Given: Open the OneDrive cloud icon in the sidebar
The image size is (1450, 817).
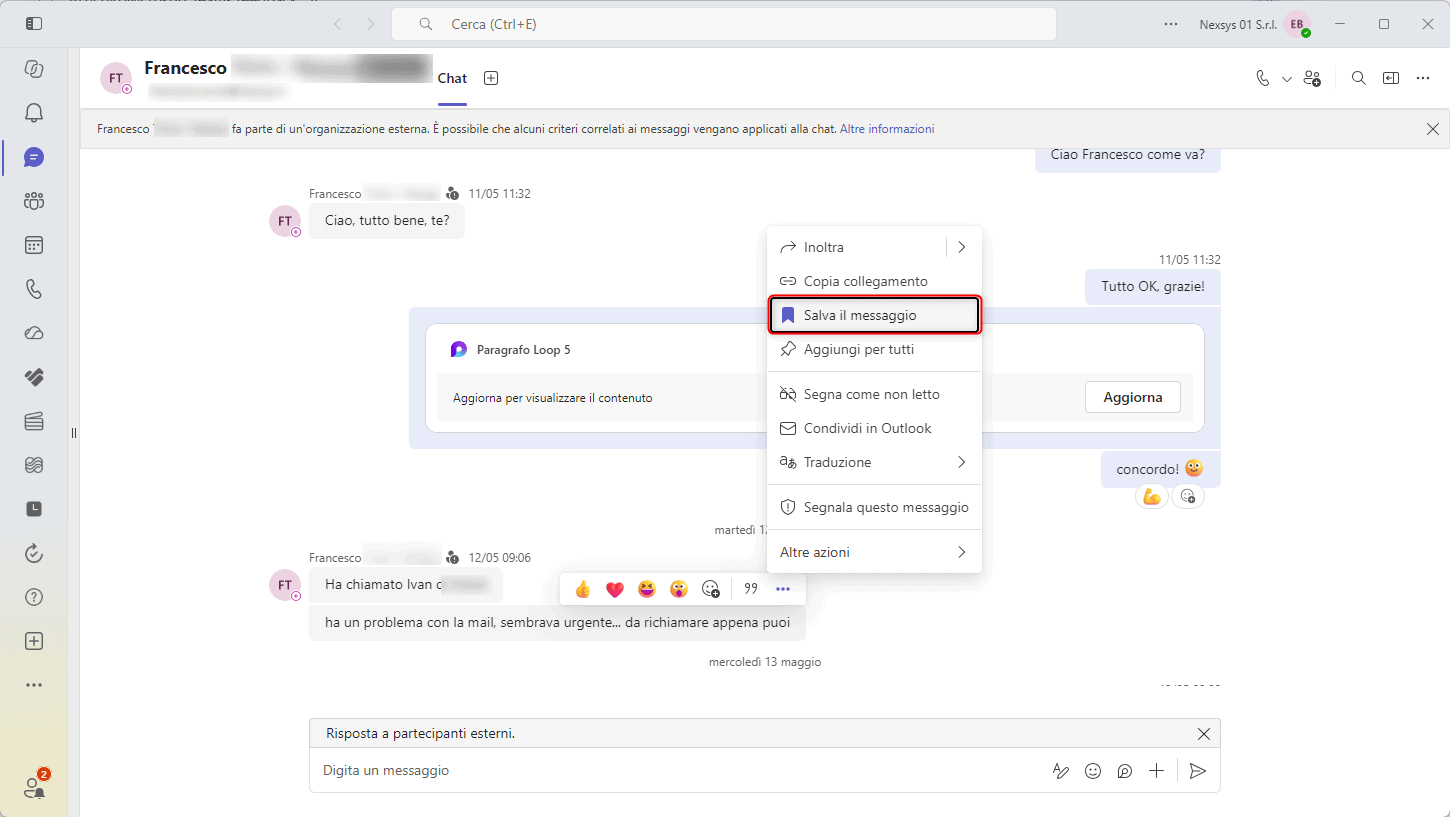Looking at the screenshot, I should (x=34, y=333).
